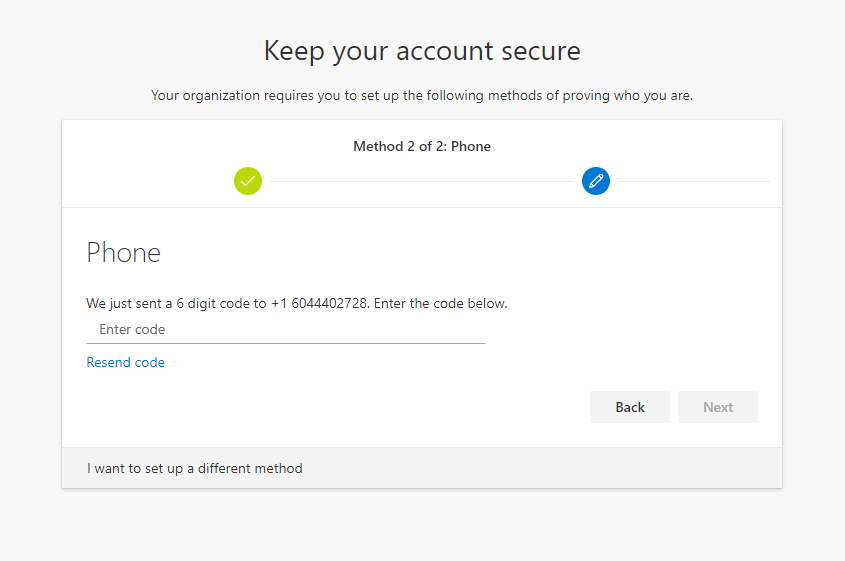
Task: Click the word 'Phone' in the method header
Action: point(471,147)
